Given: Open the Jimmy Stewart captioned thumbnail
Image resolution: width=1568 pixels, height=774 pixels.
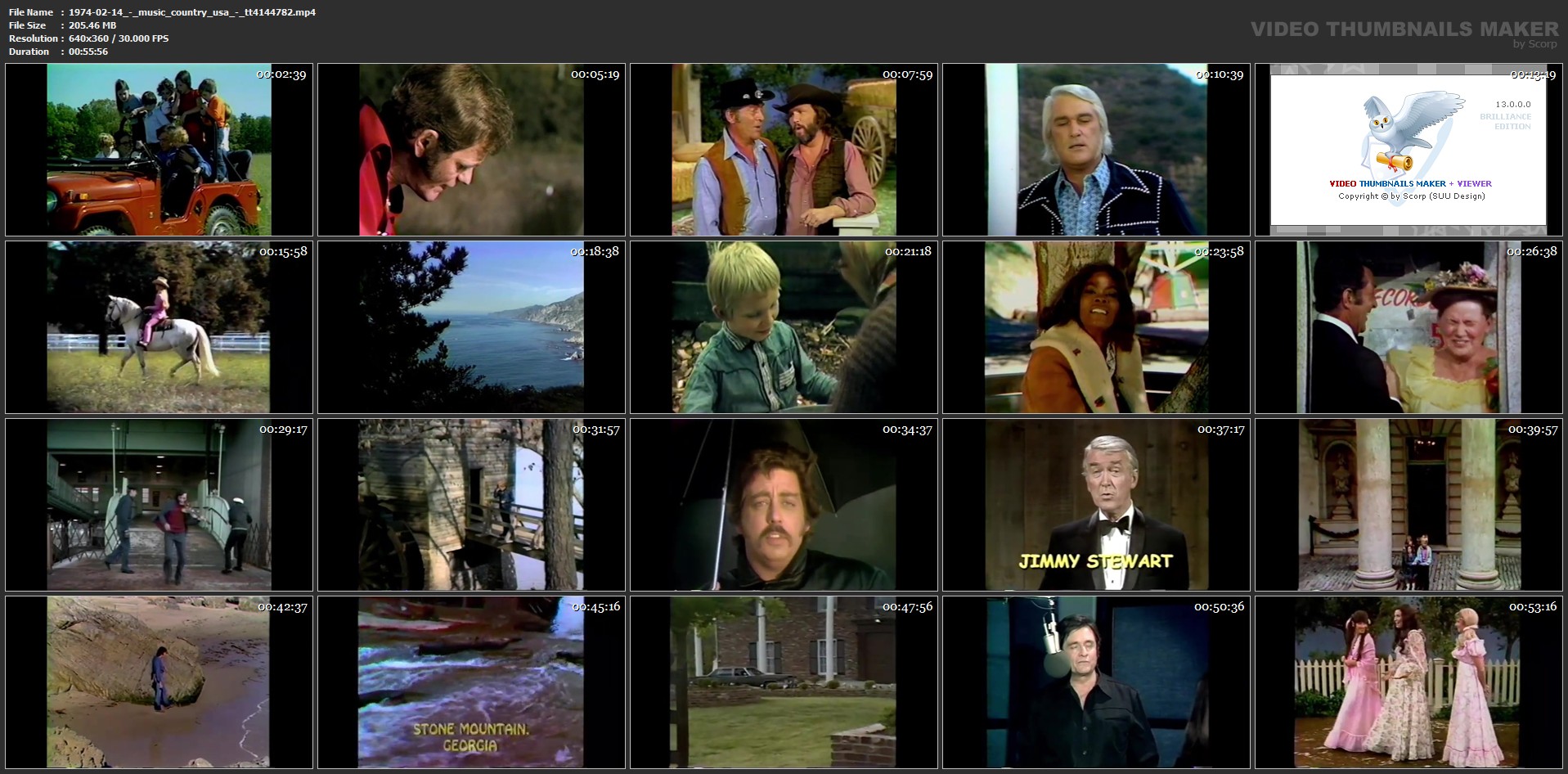Looking at the screenshot, I should coord(1096,505).
